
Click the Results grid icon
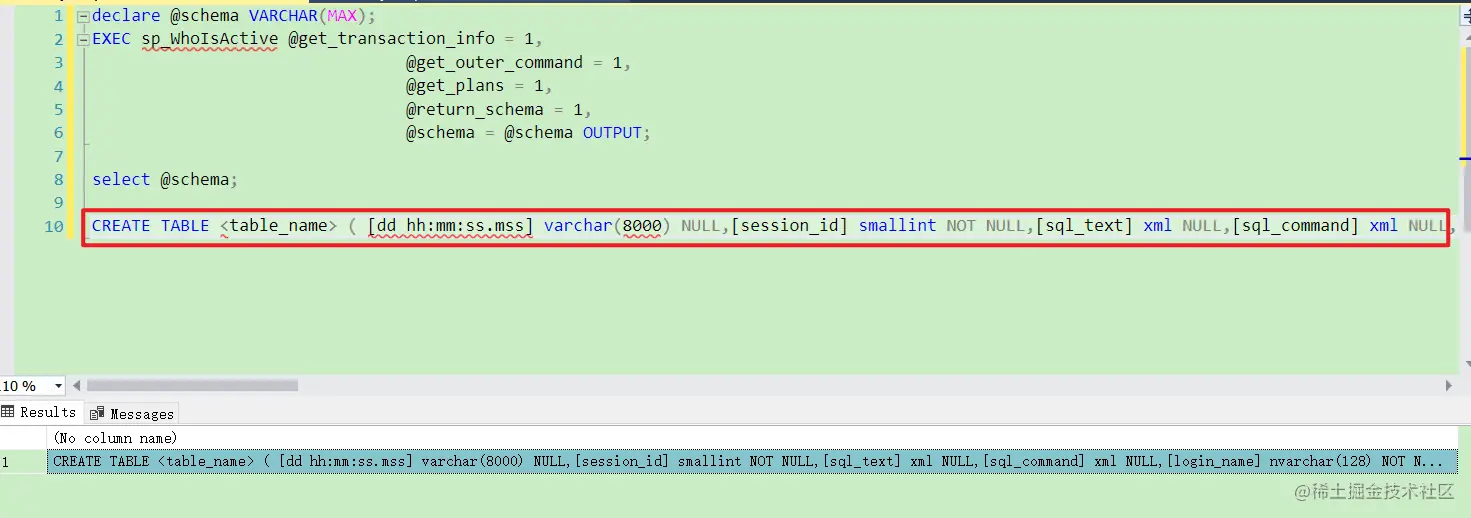click(x=8, y=412)
